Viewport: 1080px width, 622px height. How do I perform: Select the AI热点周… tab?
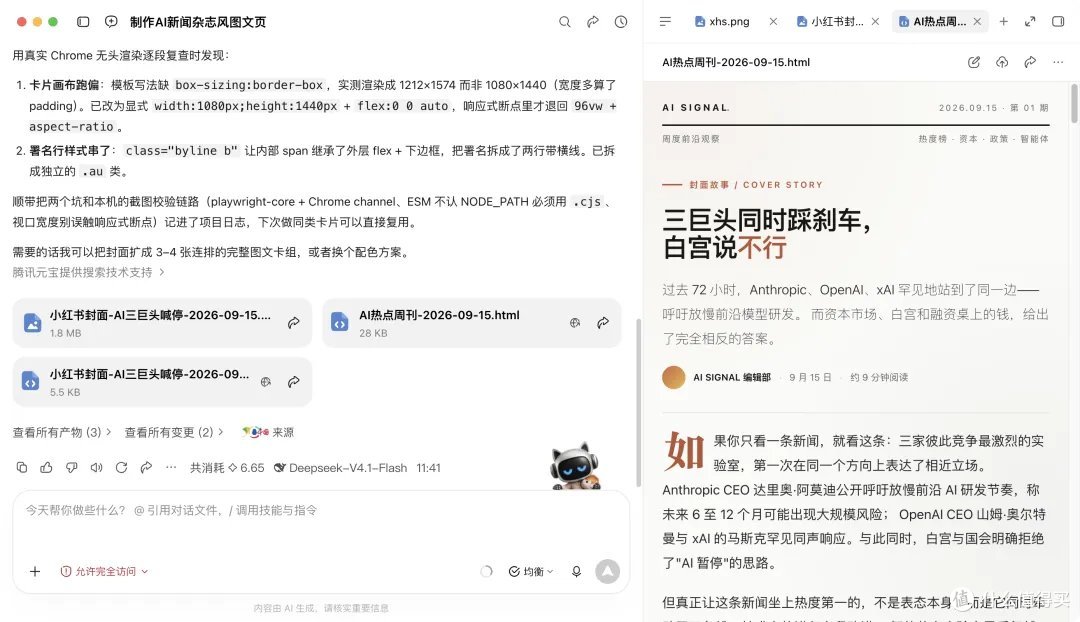(x=933, y=21)
